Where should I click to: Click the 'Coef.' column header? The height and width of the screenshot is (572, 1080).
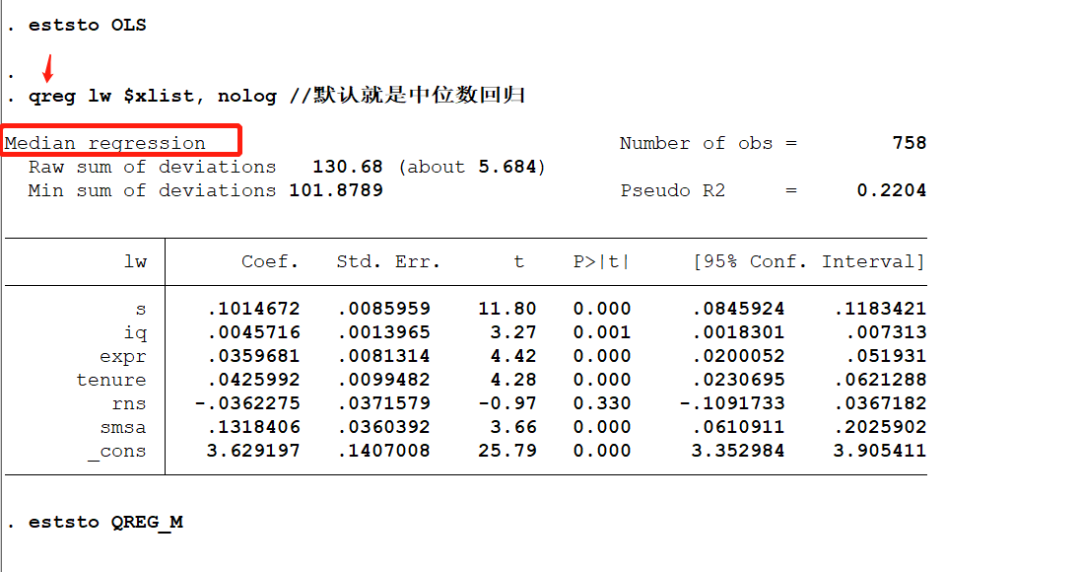270,262
